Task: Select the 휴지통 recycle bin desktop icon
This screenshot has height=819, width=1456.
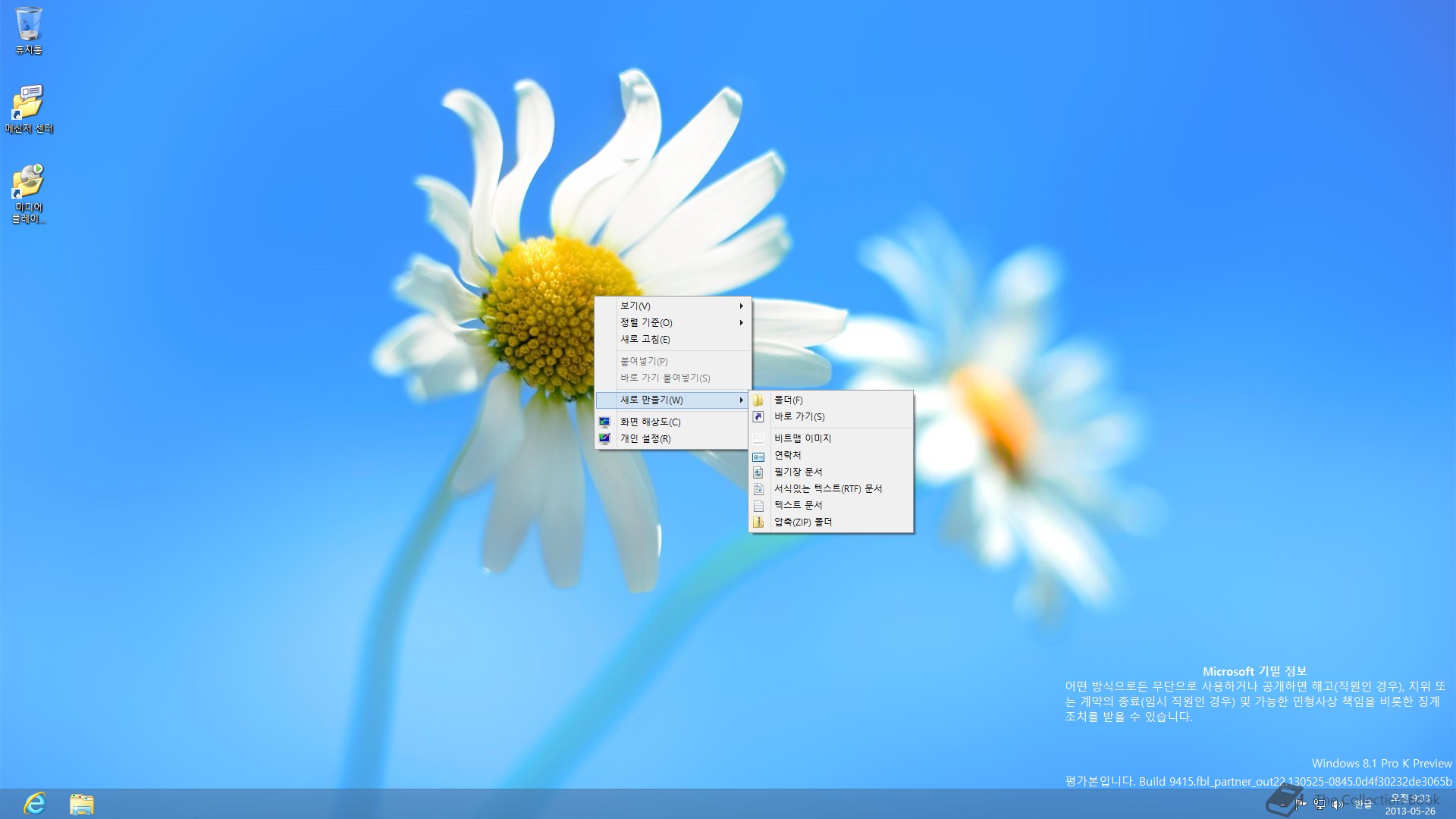Action: point(29,31)
